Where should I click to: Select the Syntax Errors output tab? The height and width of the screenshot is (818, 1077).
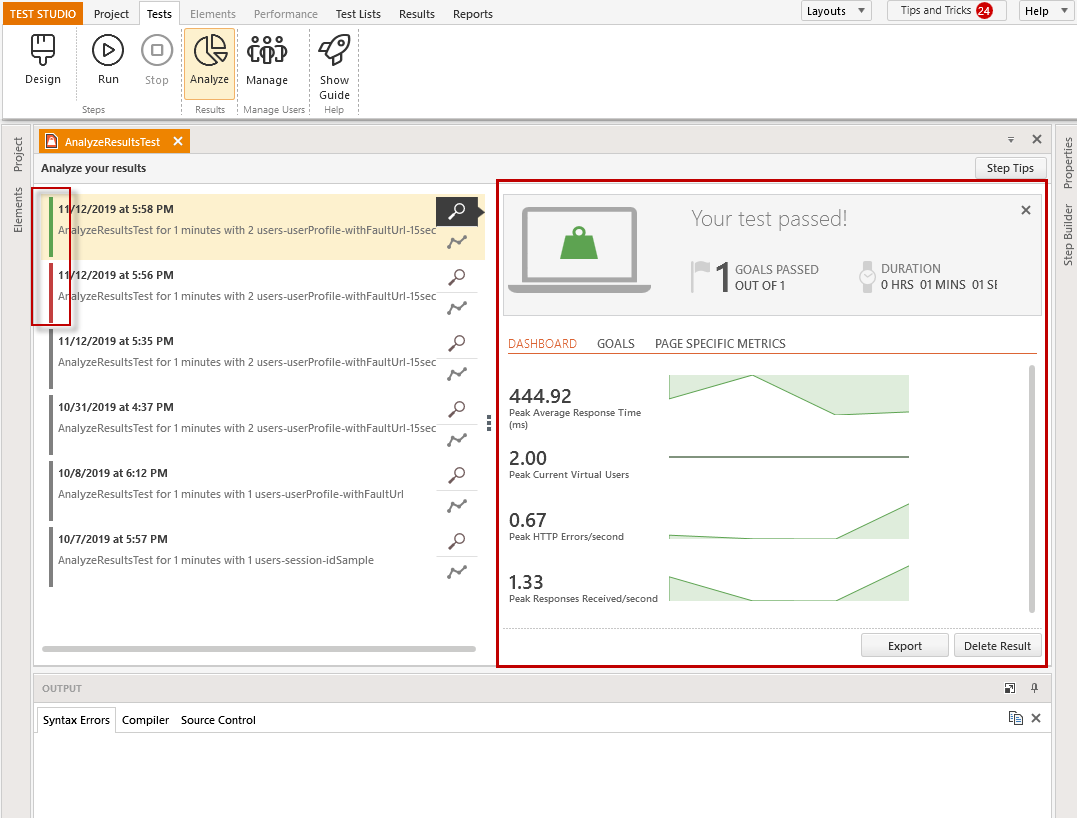[76, 720]
